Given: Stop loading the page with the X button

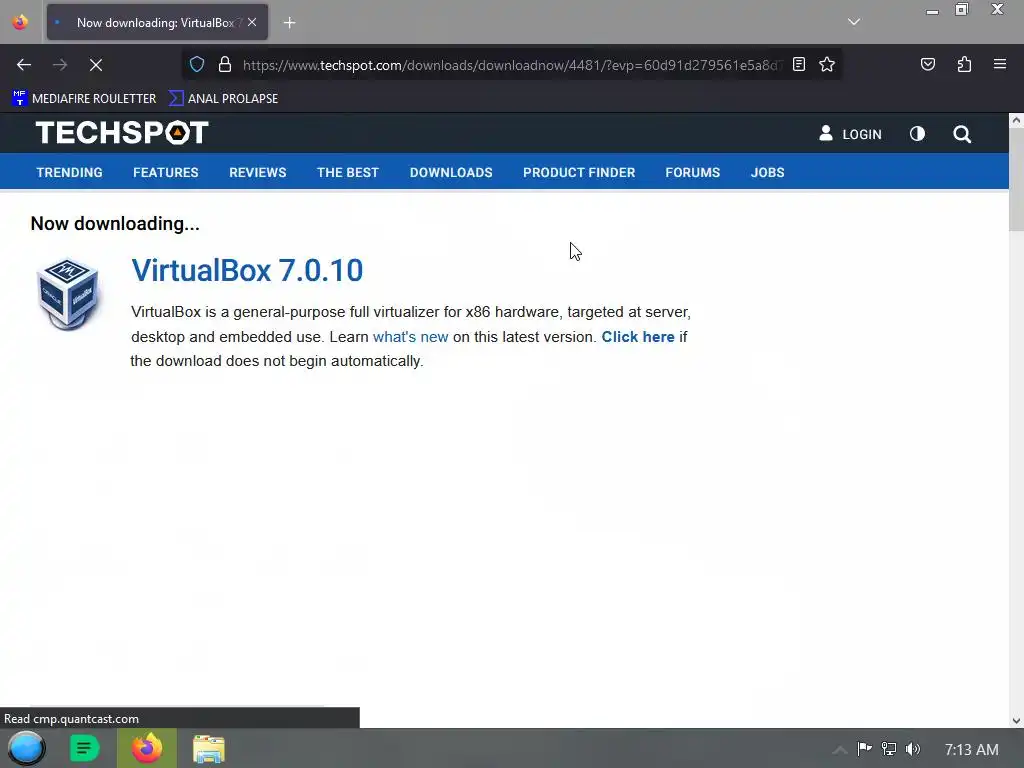Looking at the screenshot, I should click(95, 65).
